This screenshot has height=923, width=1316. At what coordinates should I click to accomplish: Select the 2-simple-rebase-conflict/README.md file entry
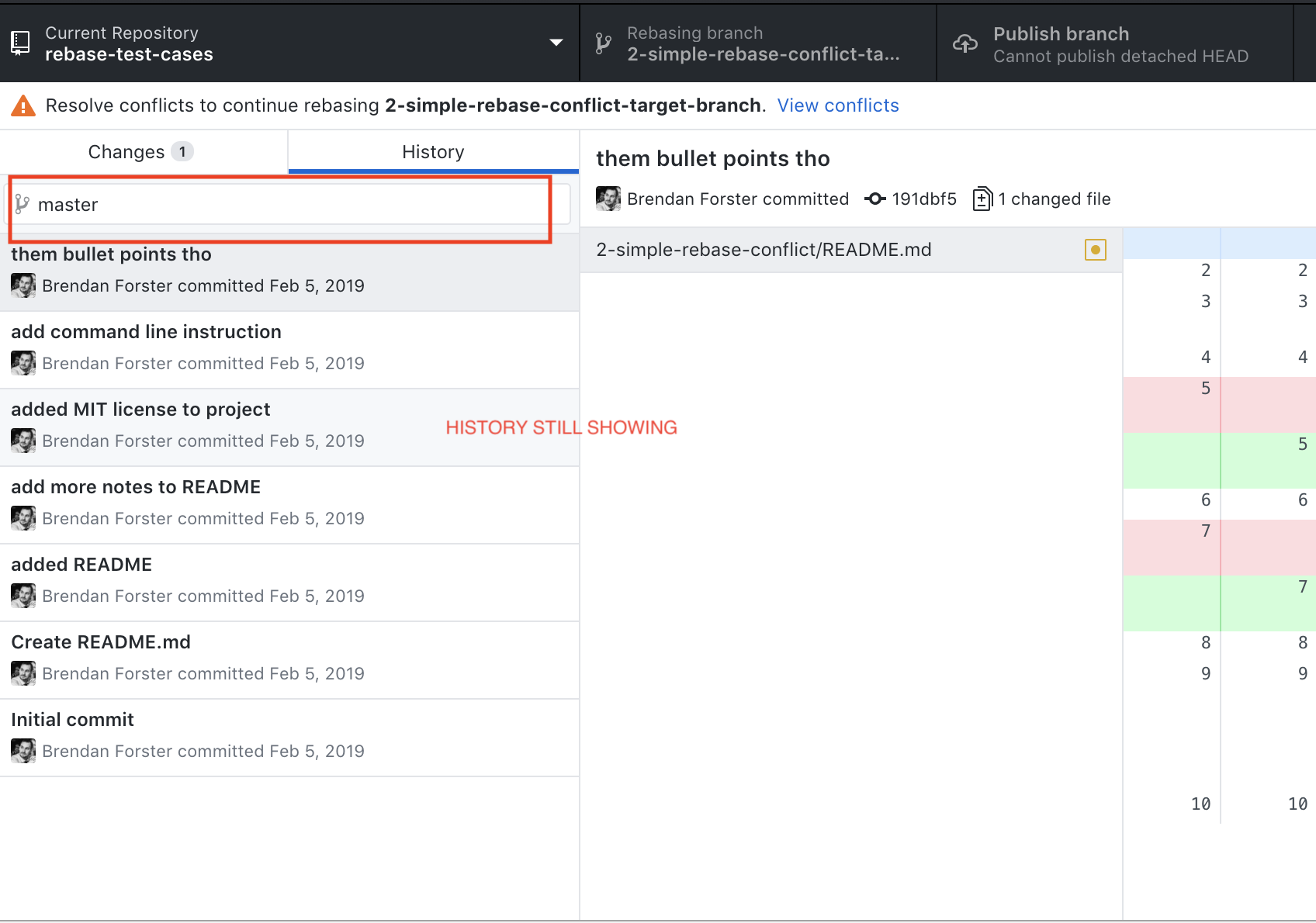point(764,250)
